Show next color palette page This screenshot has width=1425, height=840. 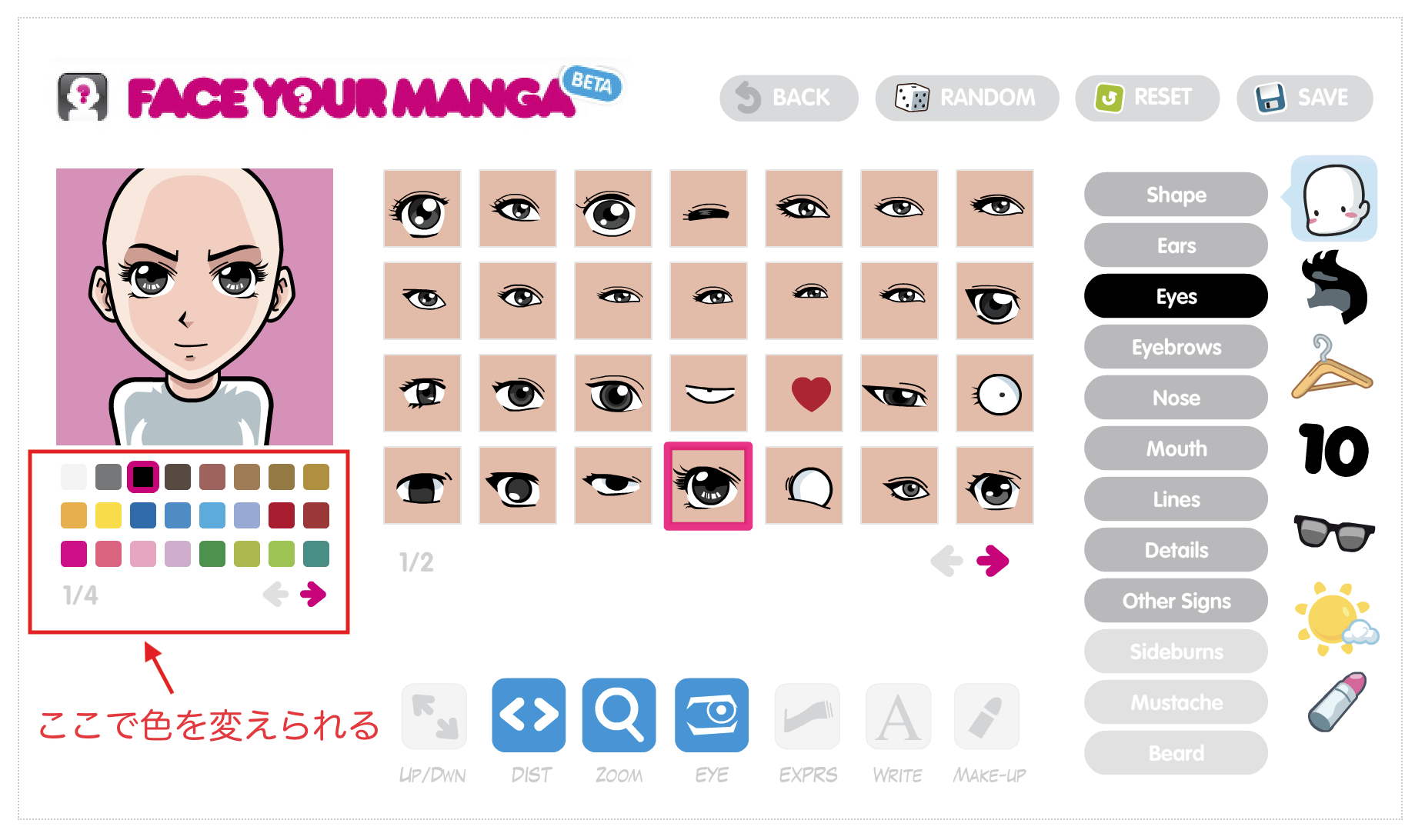pos(313,594)
